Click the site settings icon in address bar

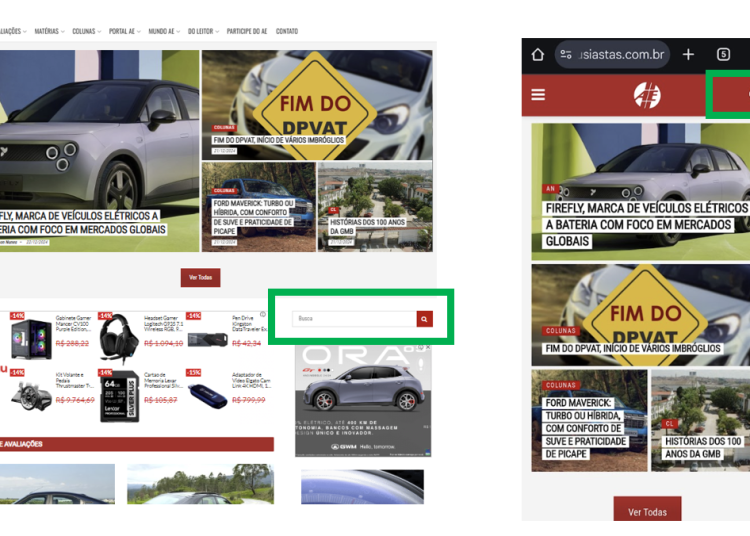566,54
